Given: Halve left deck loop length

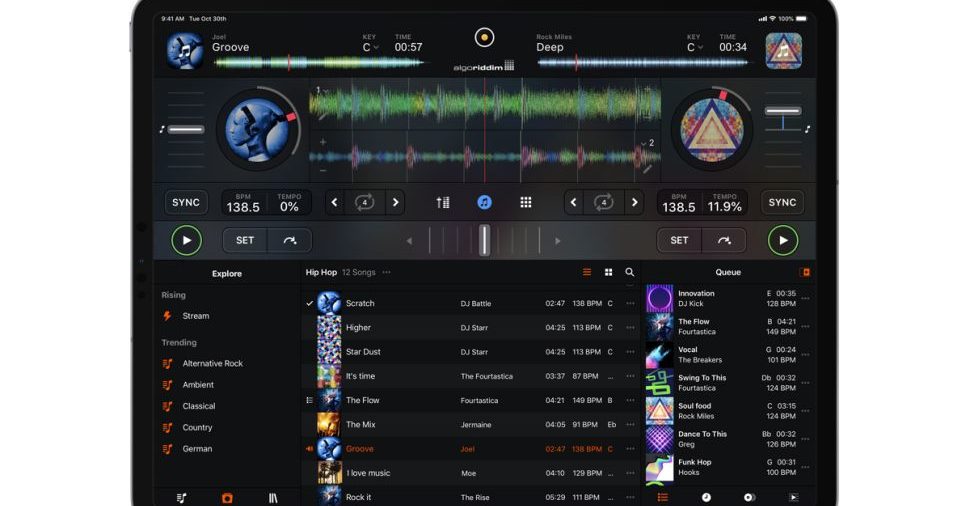Looking at the screenshot, I should (x=335, y=202).
